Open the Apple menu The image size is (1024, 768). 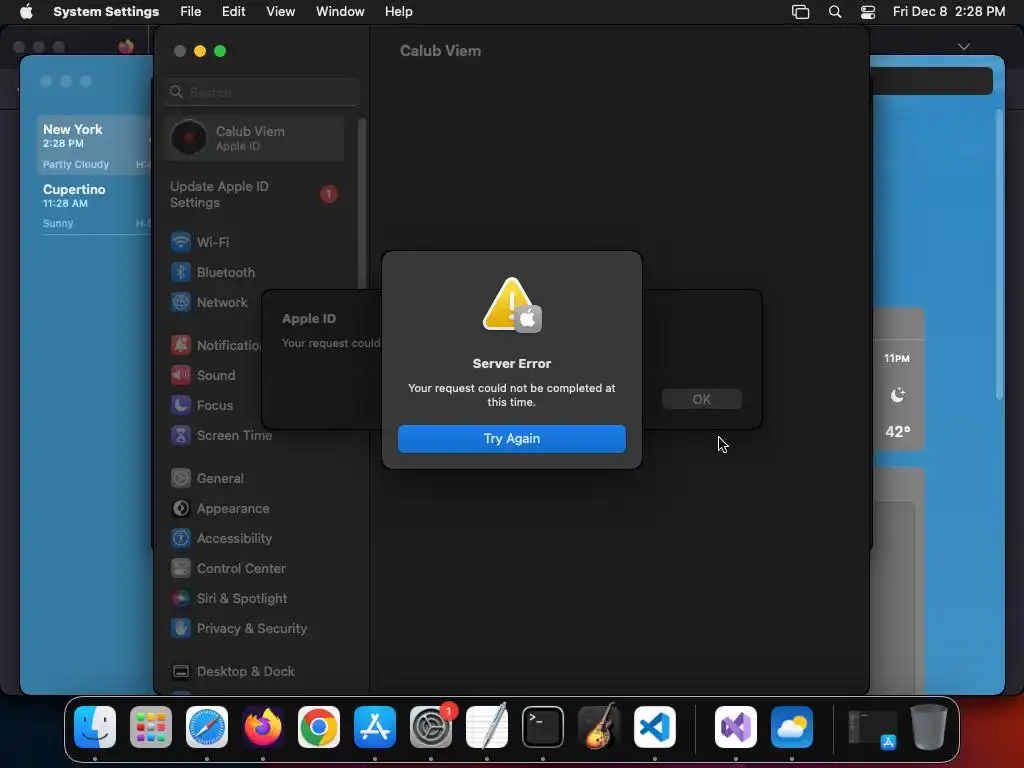point(26,12)
